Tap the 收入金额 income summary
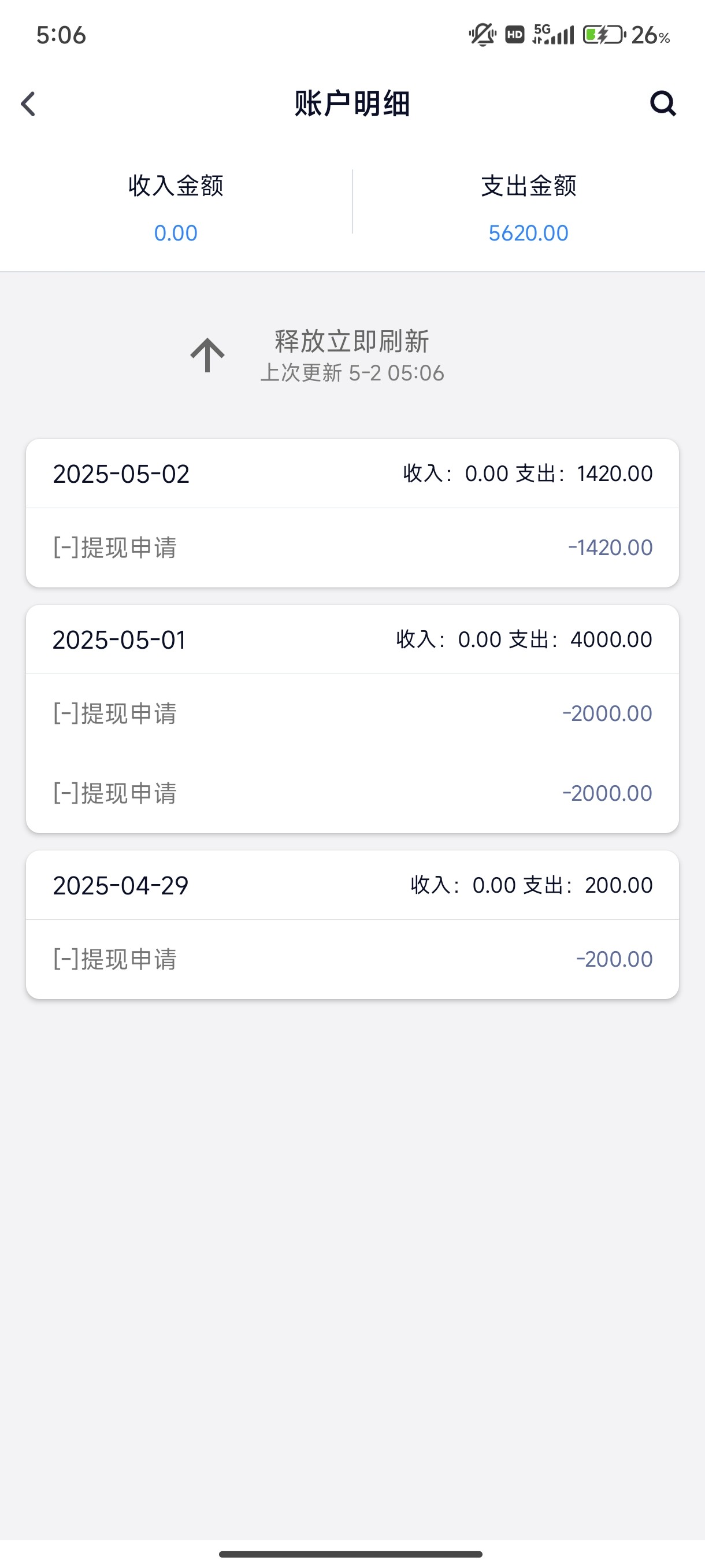The height and width of the screenshot is (1568, 705). [176, 186]
